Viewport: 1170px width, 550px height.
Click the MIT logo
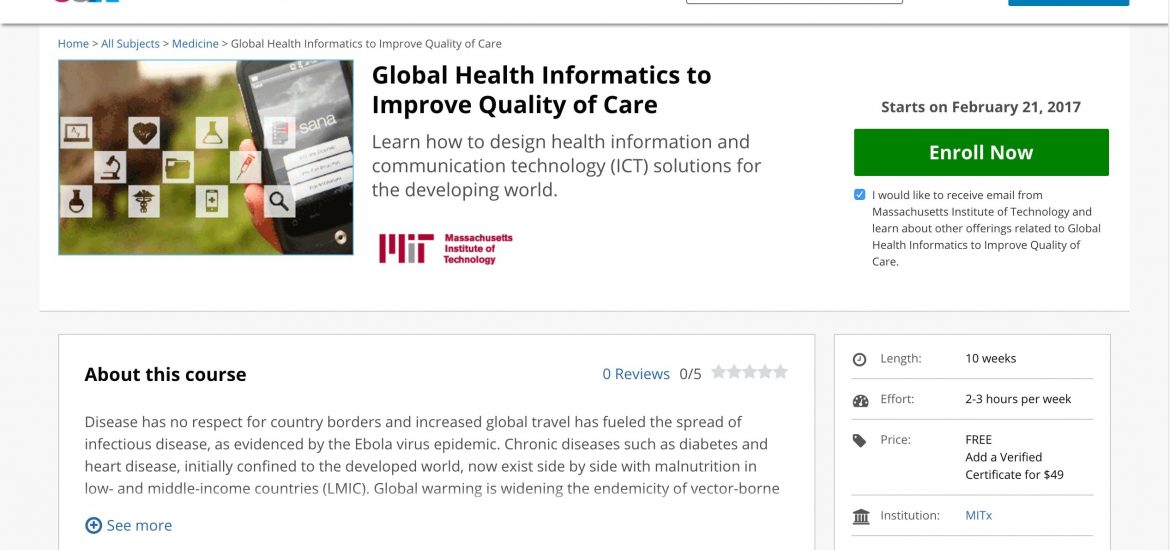(x=445, y=249)
